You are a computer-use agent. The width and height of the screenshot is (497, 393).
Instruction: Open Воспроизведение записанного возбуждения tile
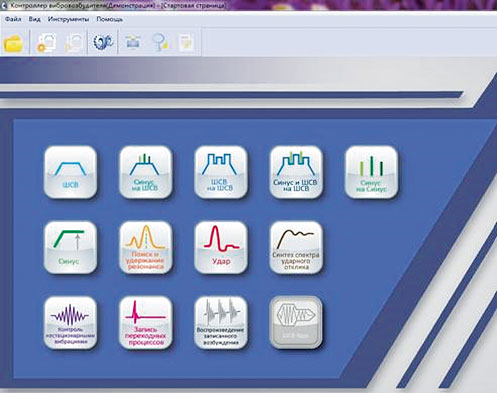(221, 323)
